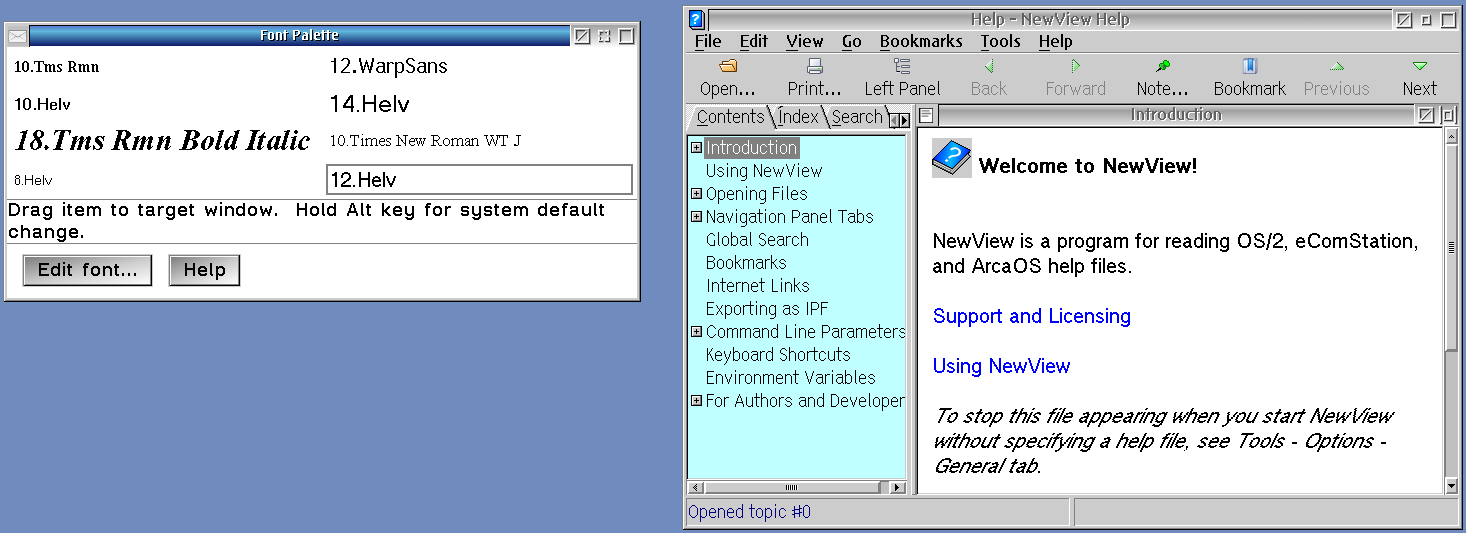Open the Using NewView link
Viewport: 1466px width, 533px height.
[x=1001, y=366]
